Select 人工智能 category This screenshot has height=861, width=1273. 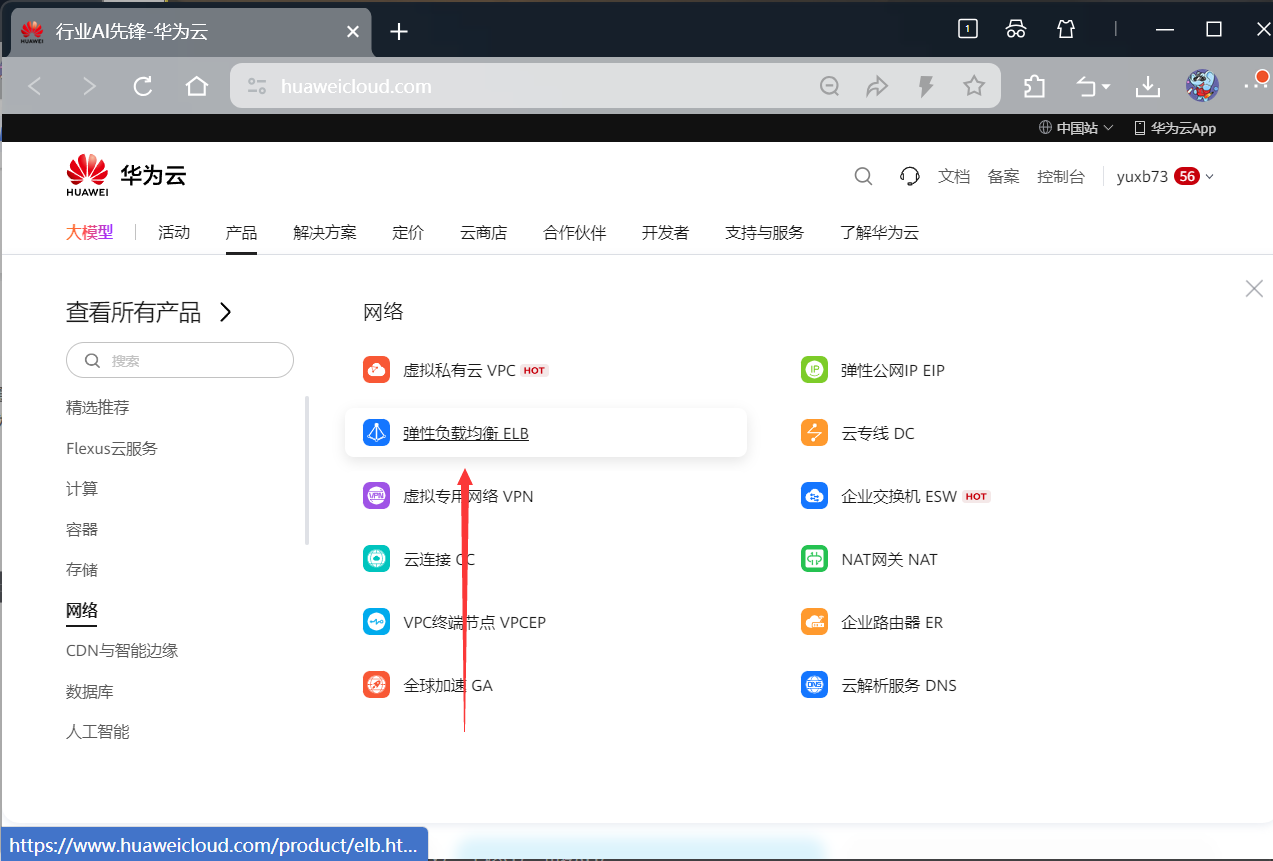(x=98, y=731)
